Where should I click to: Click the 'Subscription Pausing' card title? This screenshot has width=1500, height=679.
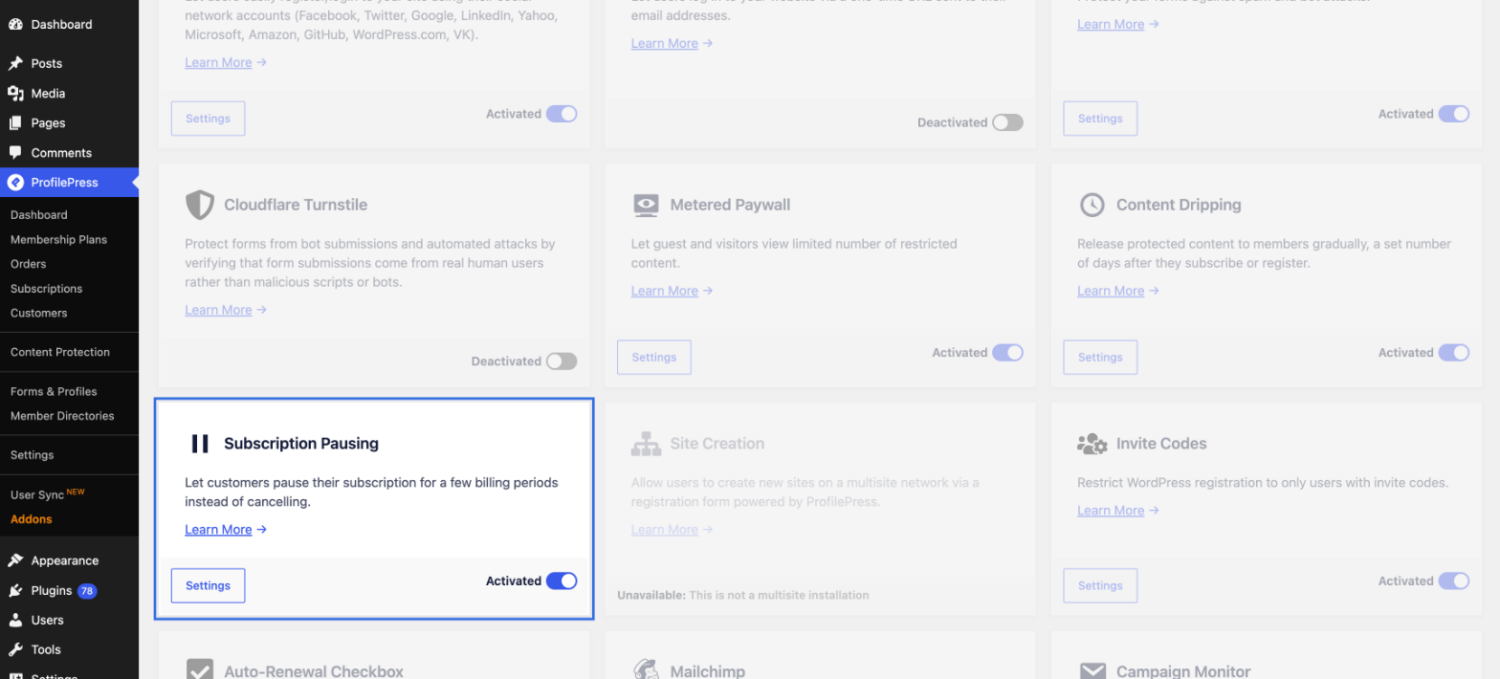point(301,444)
